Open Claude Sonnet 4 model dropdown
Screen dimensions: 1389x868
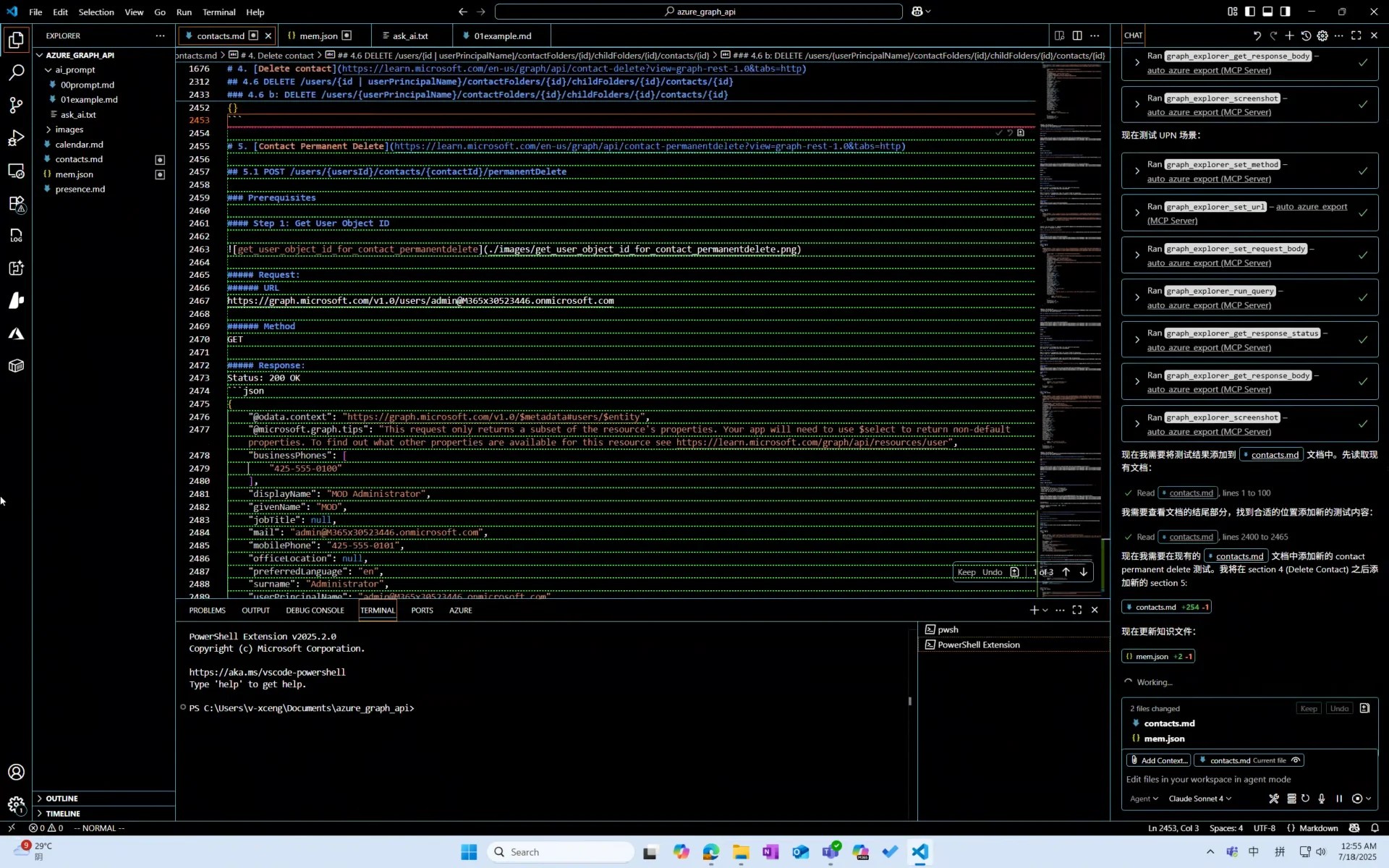(1199, 799)
